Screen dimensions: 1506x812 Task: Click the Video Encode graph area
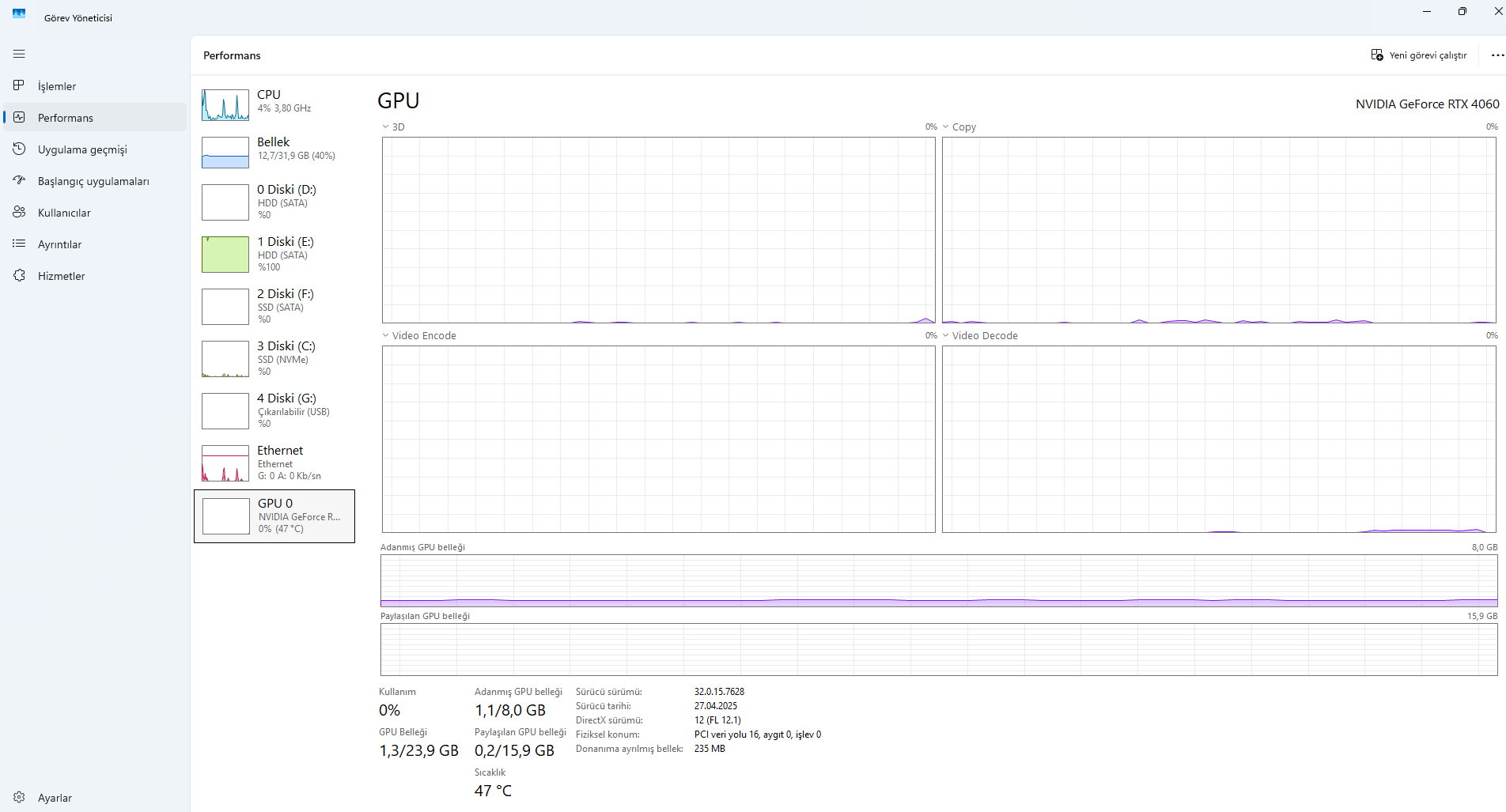tap(659, 439)
